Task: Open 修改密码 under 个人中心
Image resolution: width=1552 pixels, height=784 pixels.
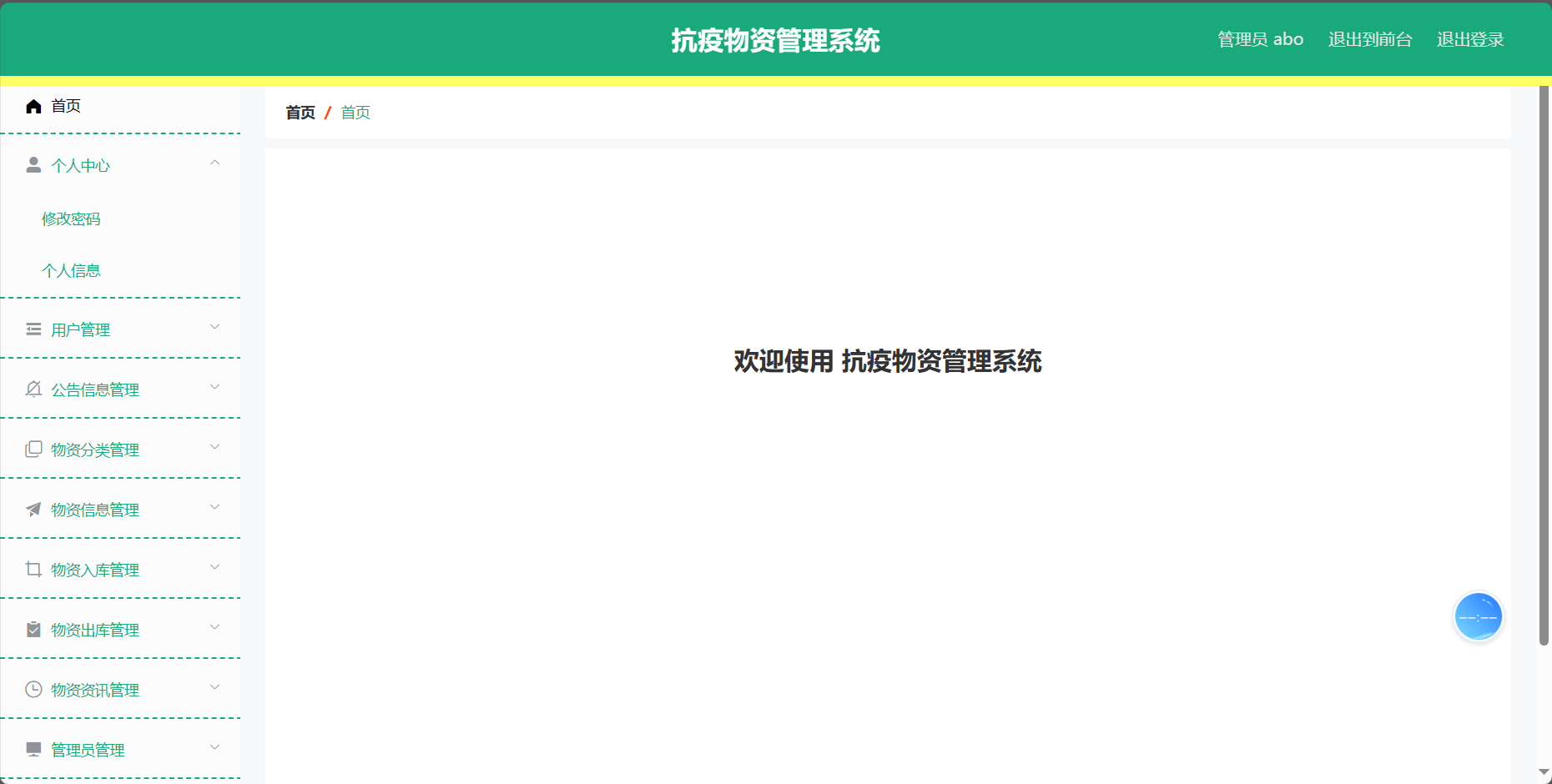Action: point(71,219)
